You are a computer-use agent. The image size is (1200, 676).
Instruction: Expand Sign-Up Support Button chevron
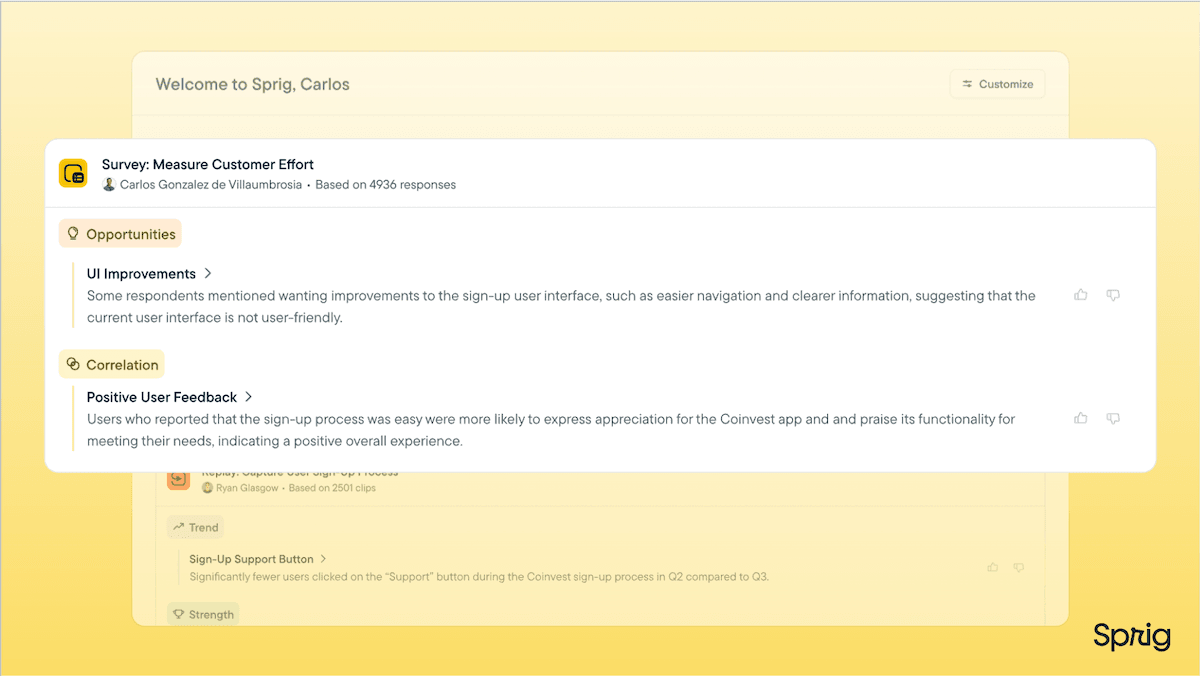(324, 559)
